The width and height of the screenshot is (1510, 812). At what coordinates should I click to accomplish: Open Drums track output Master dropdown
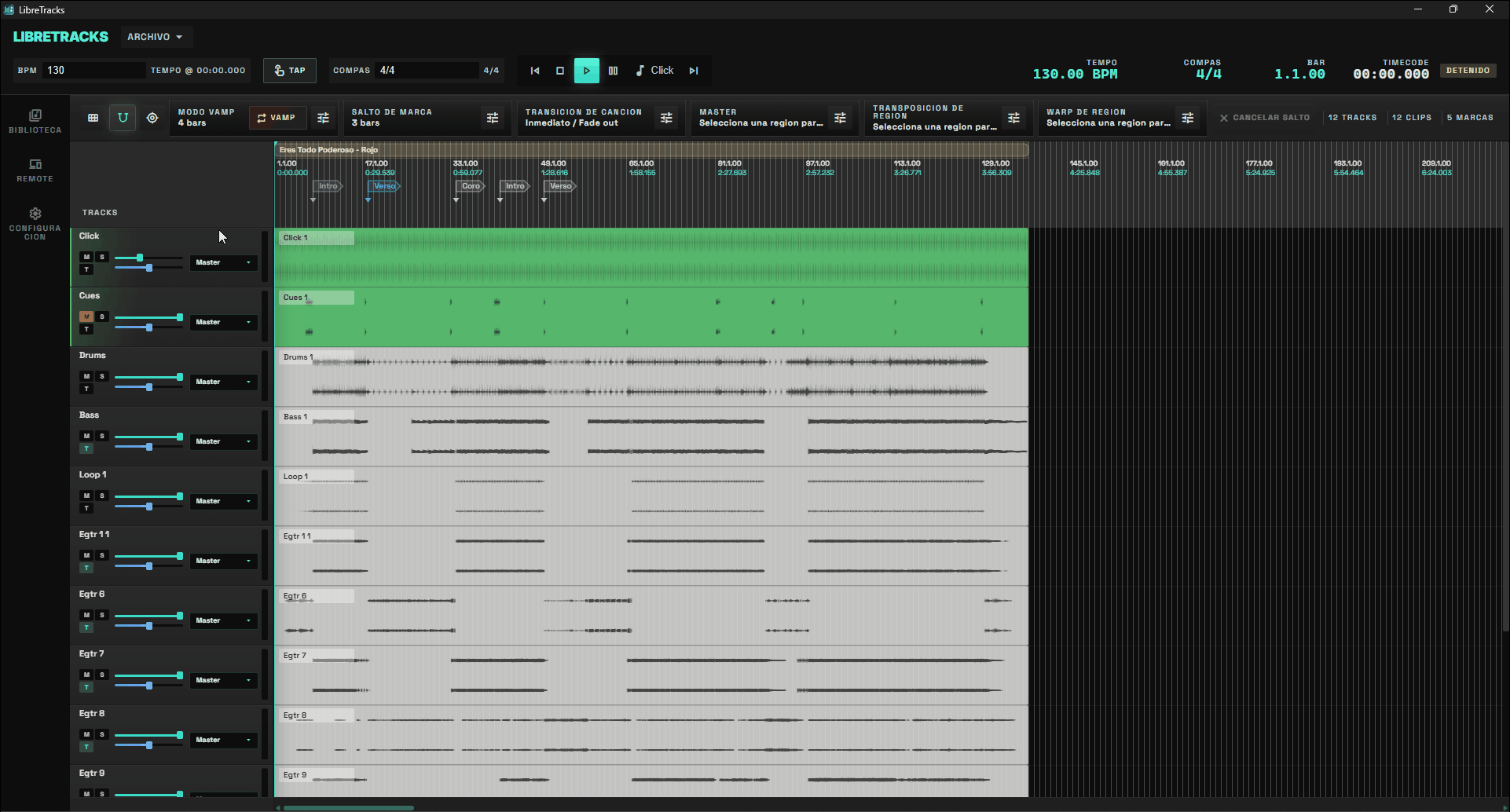coord(223,382)
